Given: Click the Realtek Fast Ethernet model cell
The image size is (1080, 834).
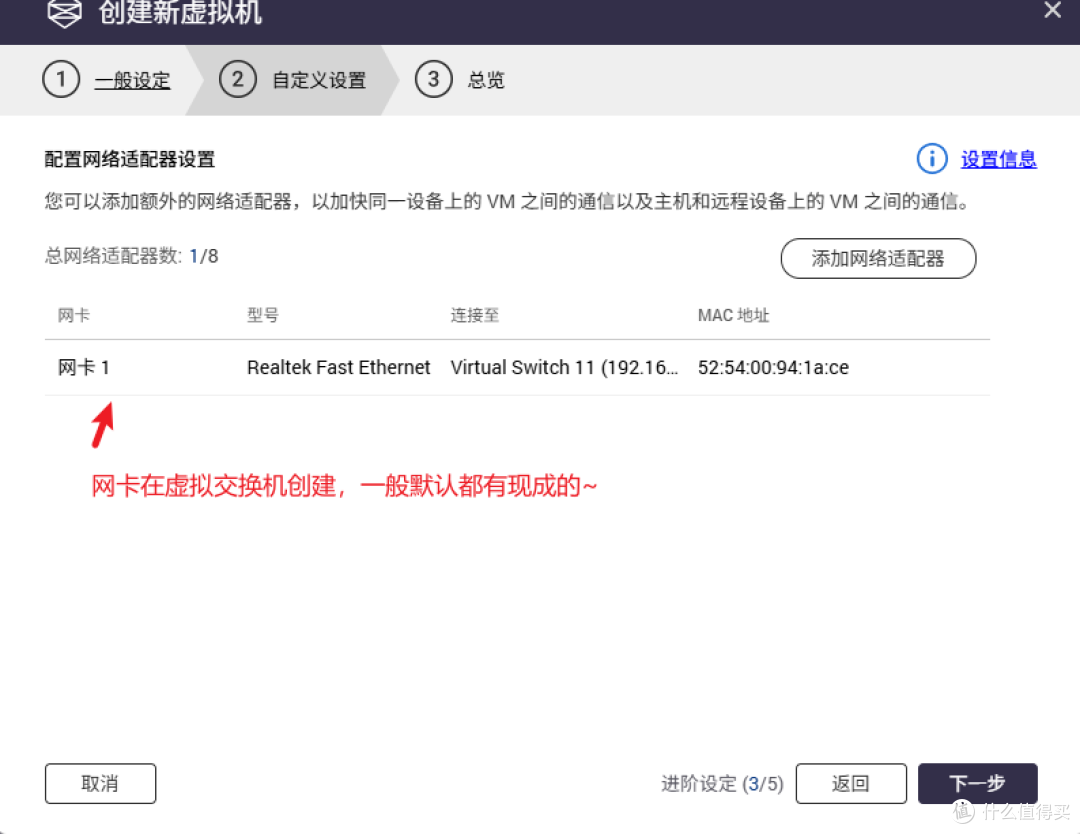Looking at the screenshot, I should [338, 367].
